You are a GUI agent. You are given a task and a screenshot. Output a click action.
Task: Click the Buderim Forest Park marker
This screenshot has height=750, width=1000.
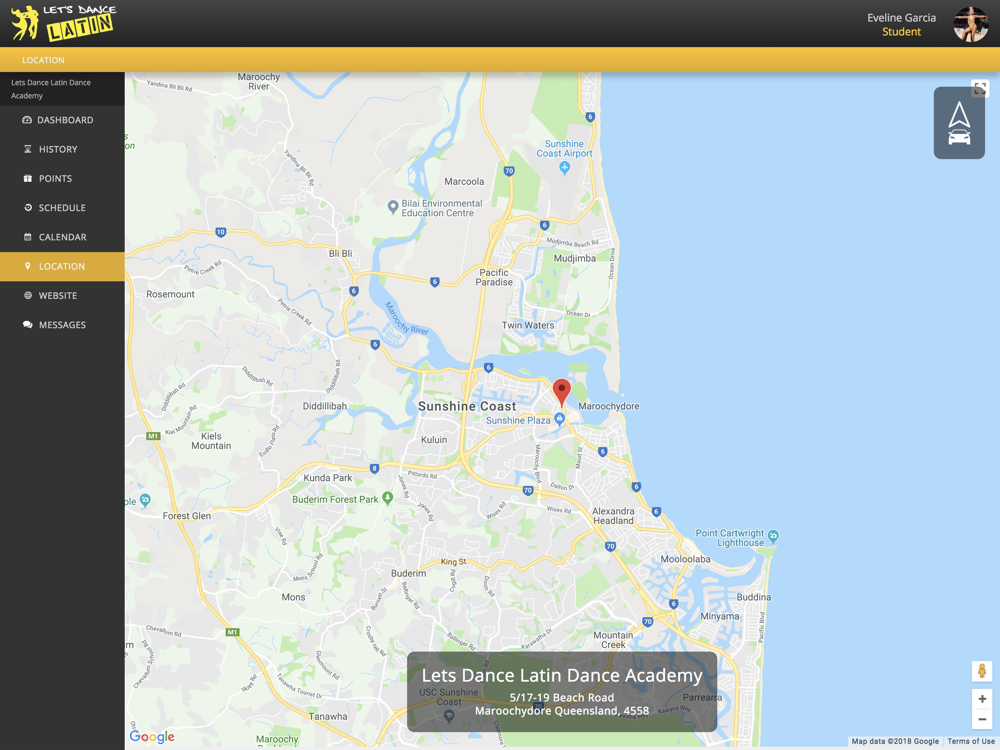click(x=387, y=498)
